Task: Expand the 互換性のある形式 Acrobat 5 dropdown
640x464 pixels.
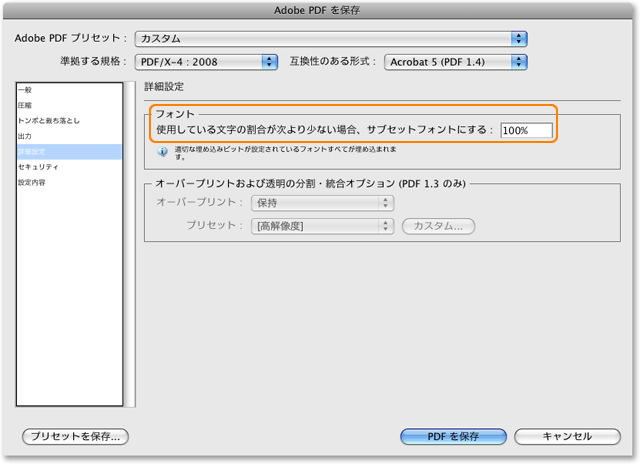Action: [x=455, y=62]
